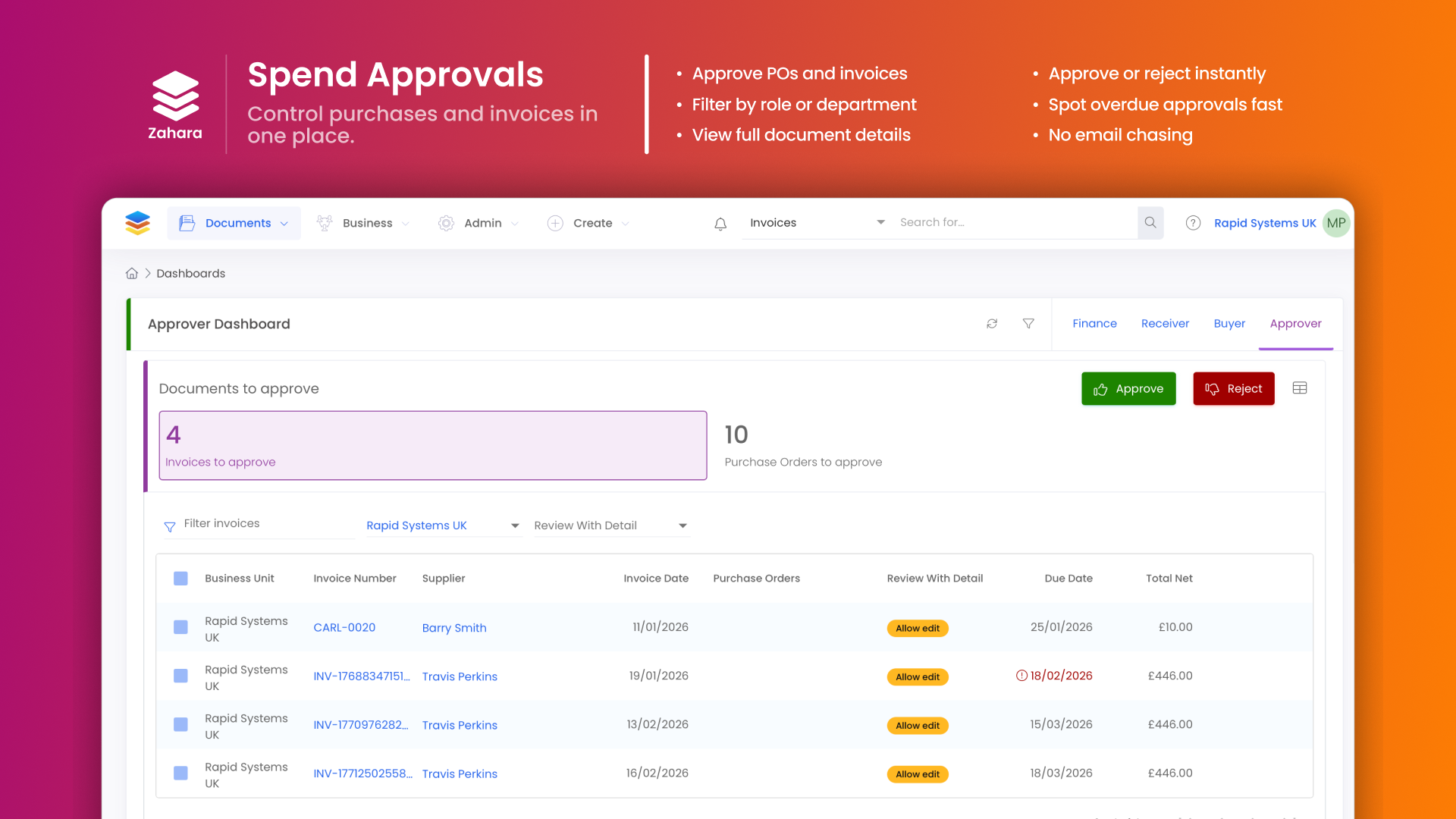Viewport: 1456px width, 819px height.
Task: Switch to the Finance tab
Action: 1094,324
